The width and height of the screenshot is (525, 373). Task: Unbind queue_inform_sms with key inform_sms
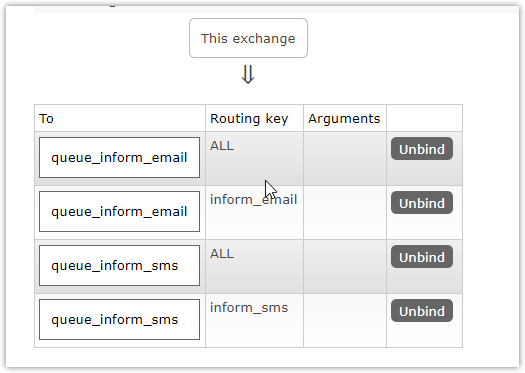(422, 311)
